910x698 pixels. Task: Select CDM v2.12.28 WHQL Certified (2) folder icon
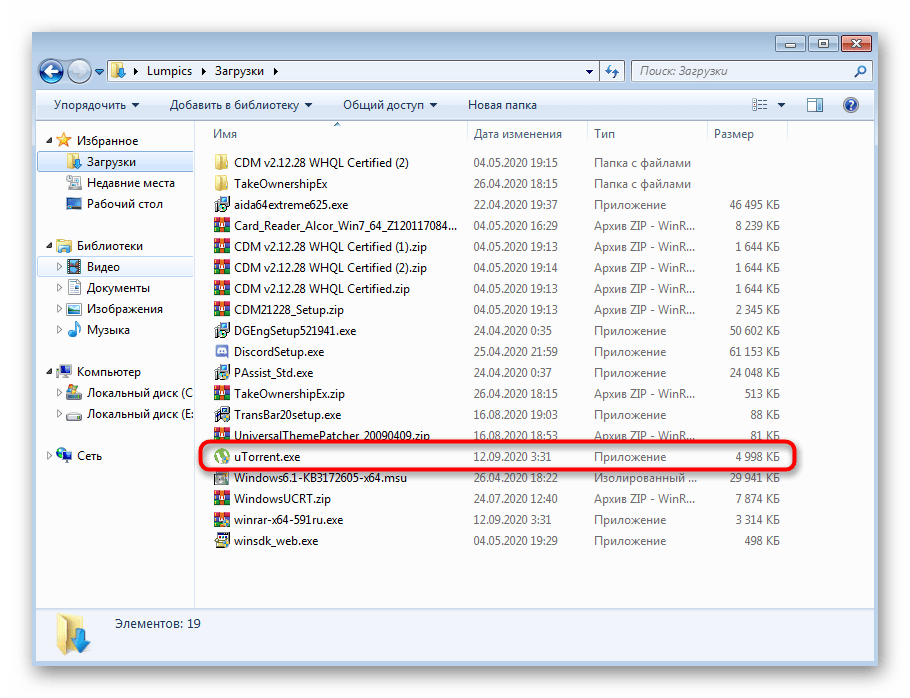coord(221,162)
